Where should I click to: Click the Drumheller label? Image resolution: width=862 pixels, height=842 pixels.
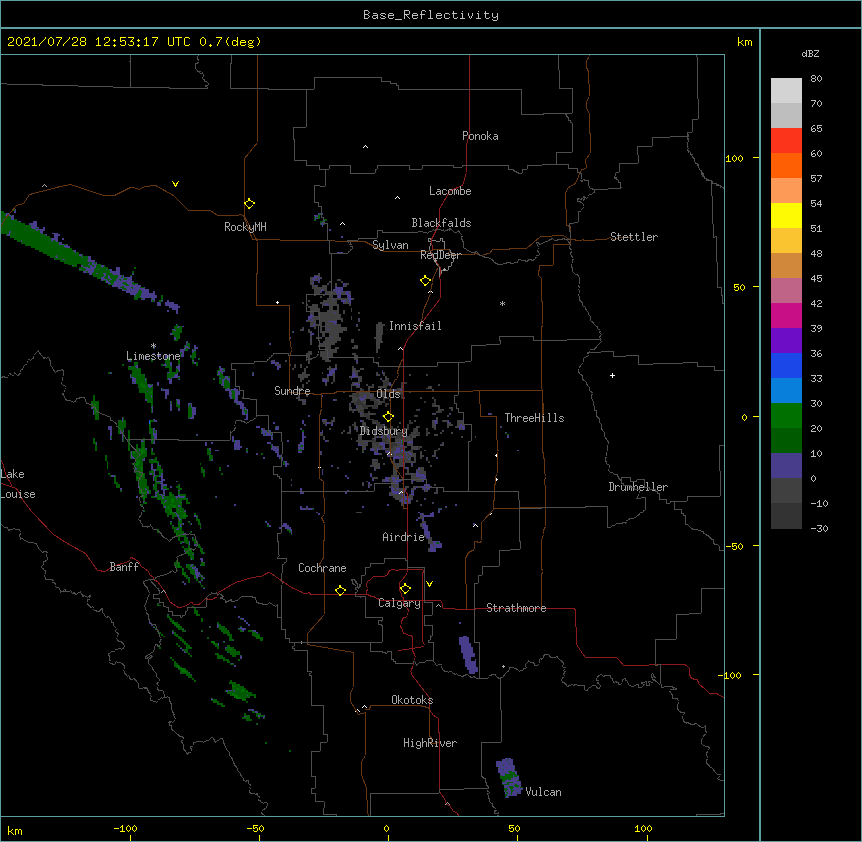point(638,487)
